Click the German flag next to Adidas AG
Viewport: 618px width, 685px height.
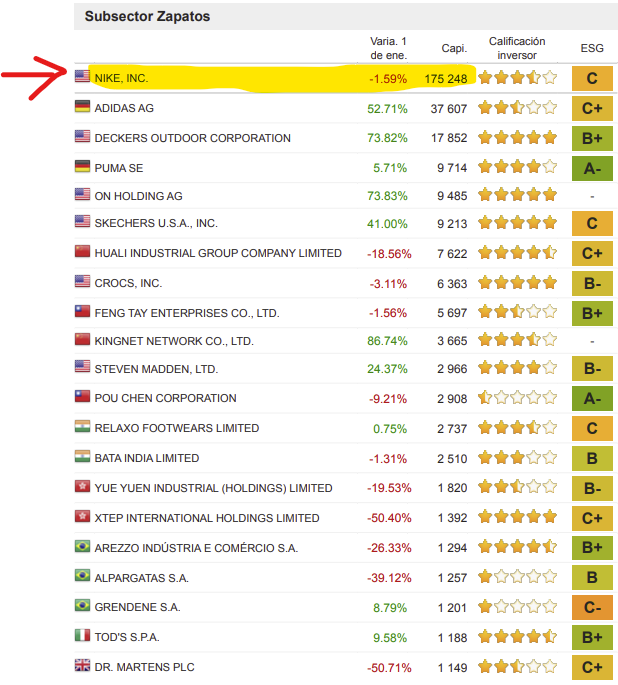pyautogui.click(x=82, y=107)
